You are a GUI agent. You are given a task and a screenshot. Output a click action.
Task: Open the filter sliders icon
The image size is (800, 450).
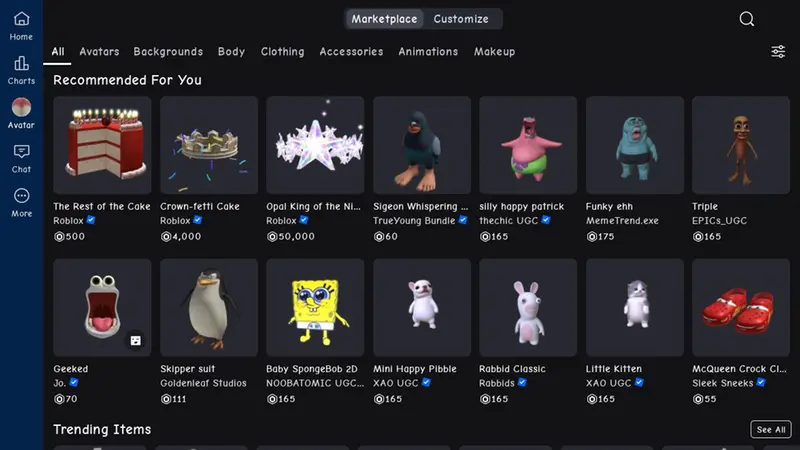click(x=778, y=52)
